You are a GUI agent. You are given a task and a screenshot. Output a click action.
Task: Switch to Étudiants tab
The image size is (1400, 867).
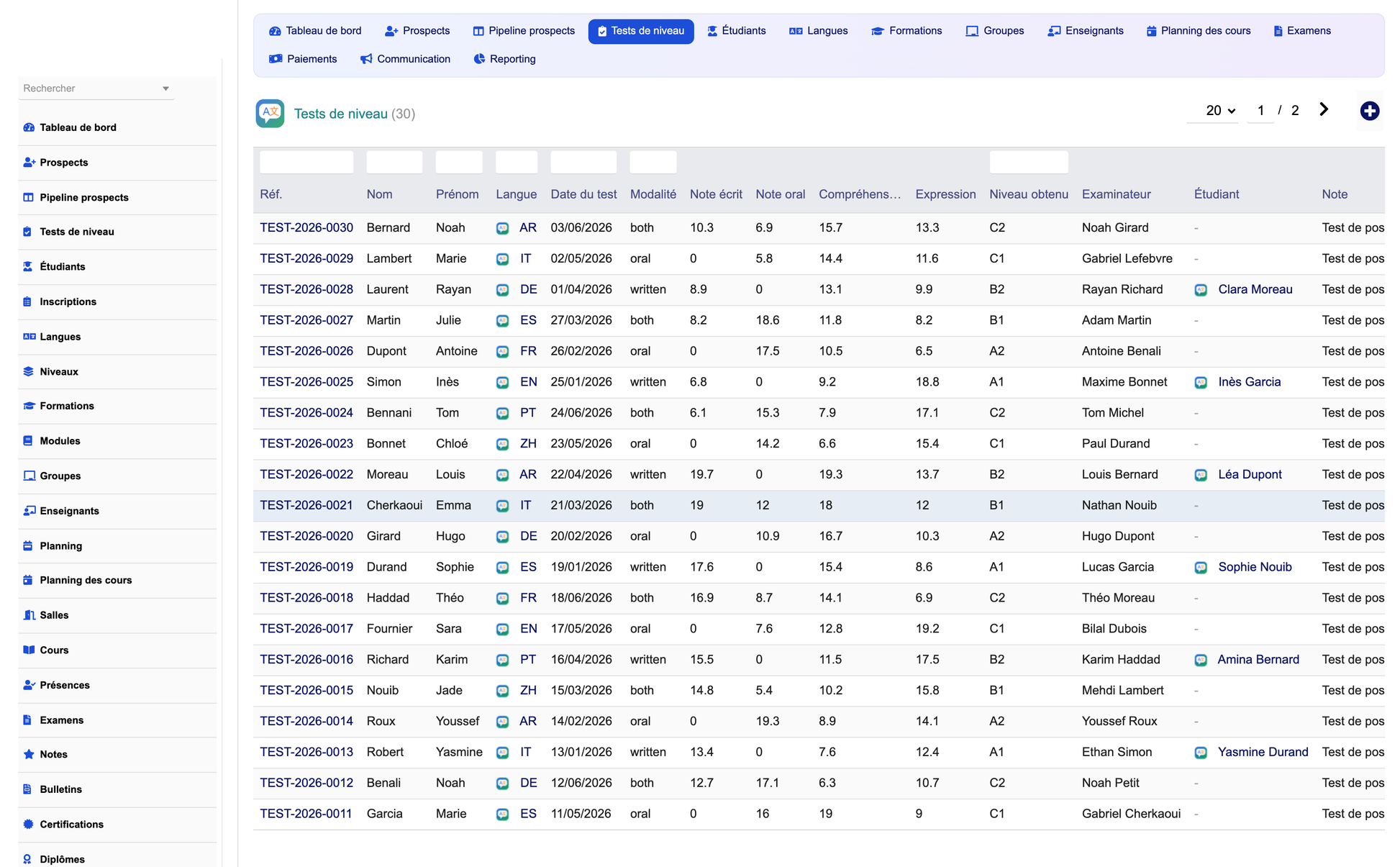[x=737, y=31]
